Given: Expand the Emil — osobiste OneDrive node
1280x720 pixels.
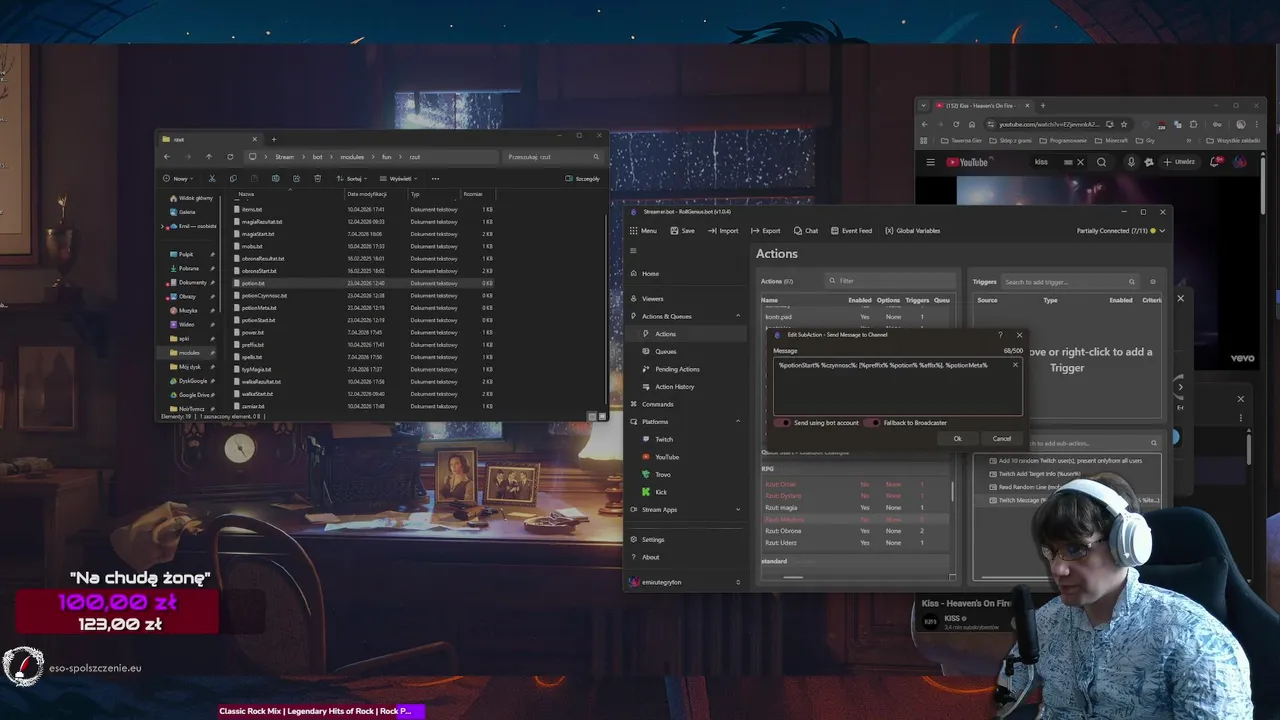Looking at the screenshot, I should pos(163,226).
